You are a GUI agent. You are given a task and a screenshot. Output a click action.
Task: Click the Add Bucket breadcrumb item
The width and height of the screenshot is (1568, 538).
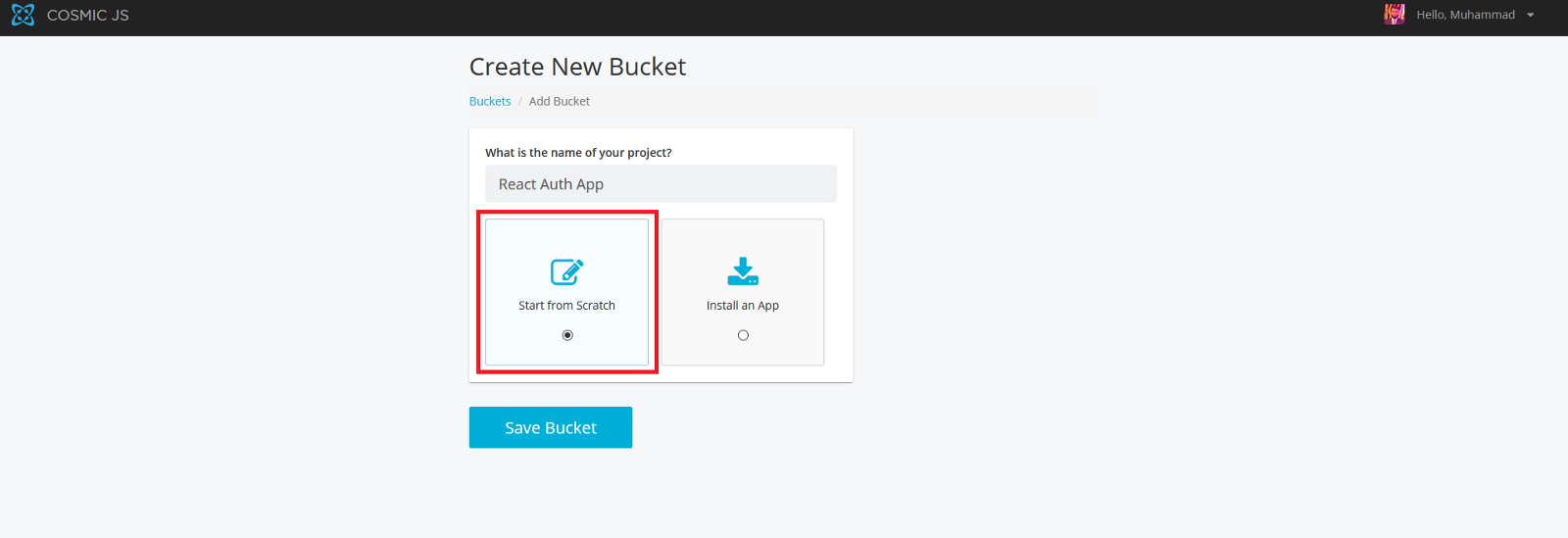point(560,102)
